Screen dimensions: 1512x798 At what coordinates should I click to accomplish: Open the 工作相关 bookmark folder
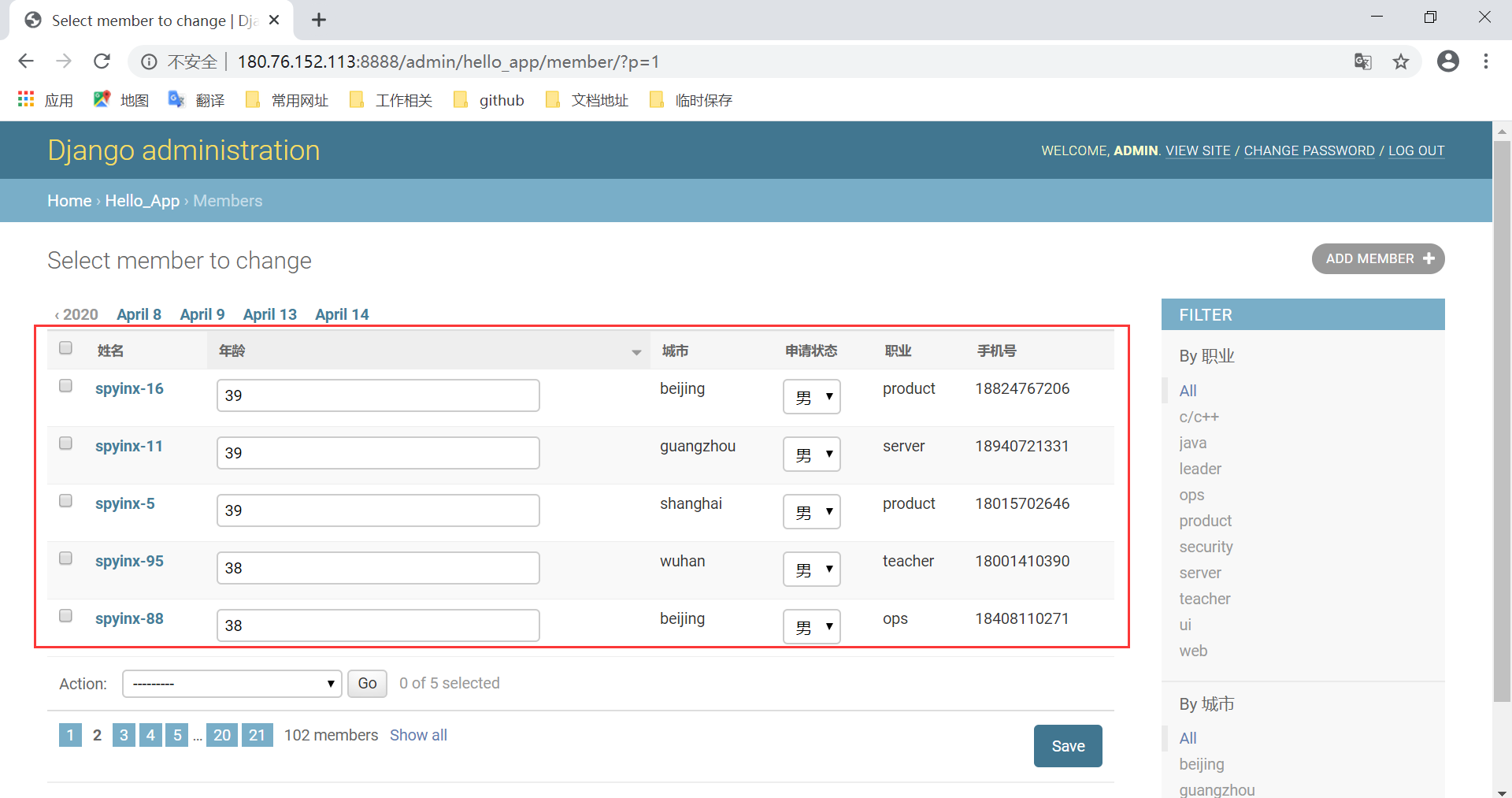[391, 100]
